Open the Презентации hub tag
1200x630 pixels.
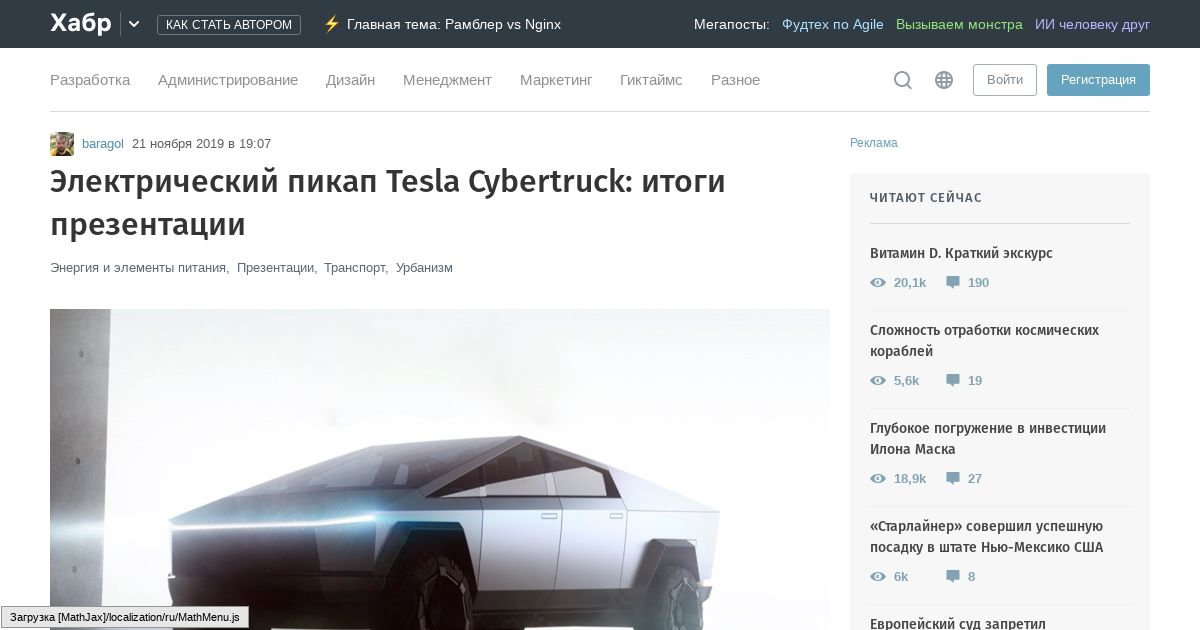coord(276,268)
